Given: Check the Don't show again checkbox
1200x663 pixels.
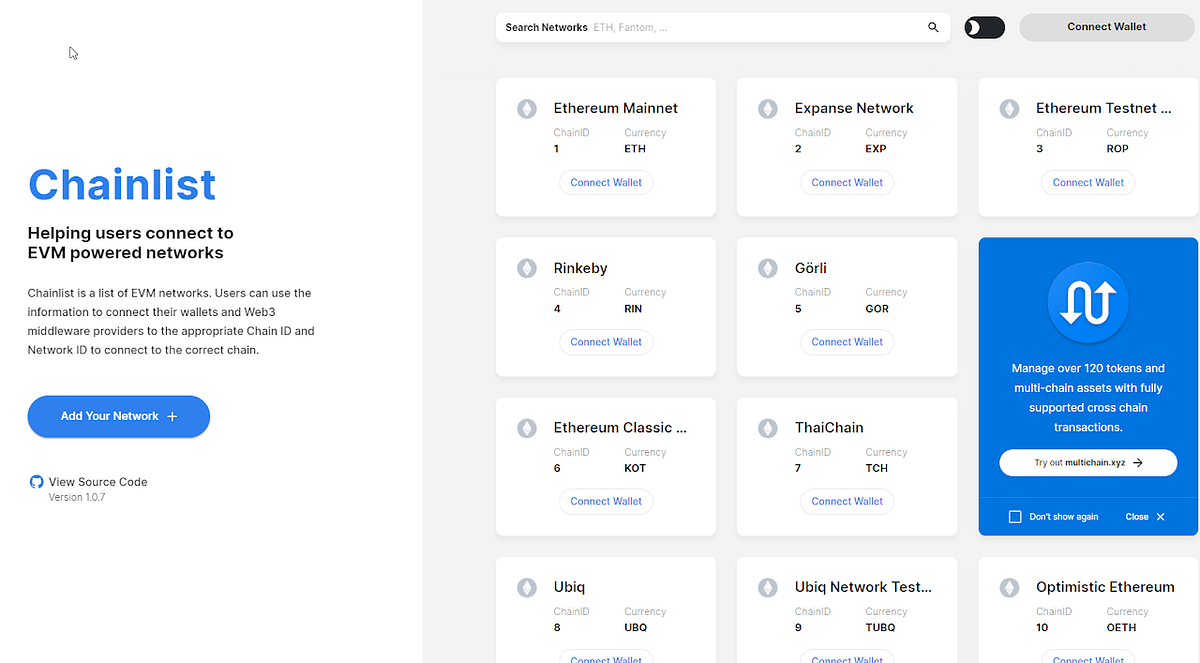Looking at the screenshot, I should click(x=1015, y=516).
